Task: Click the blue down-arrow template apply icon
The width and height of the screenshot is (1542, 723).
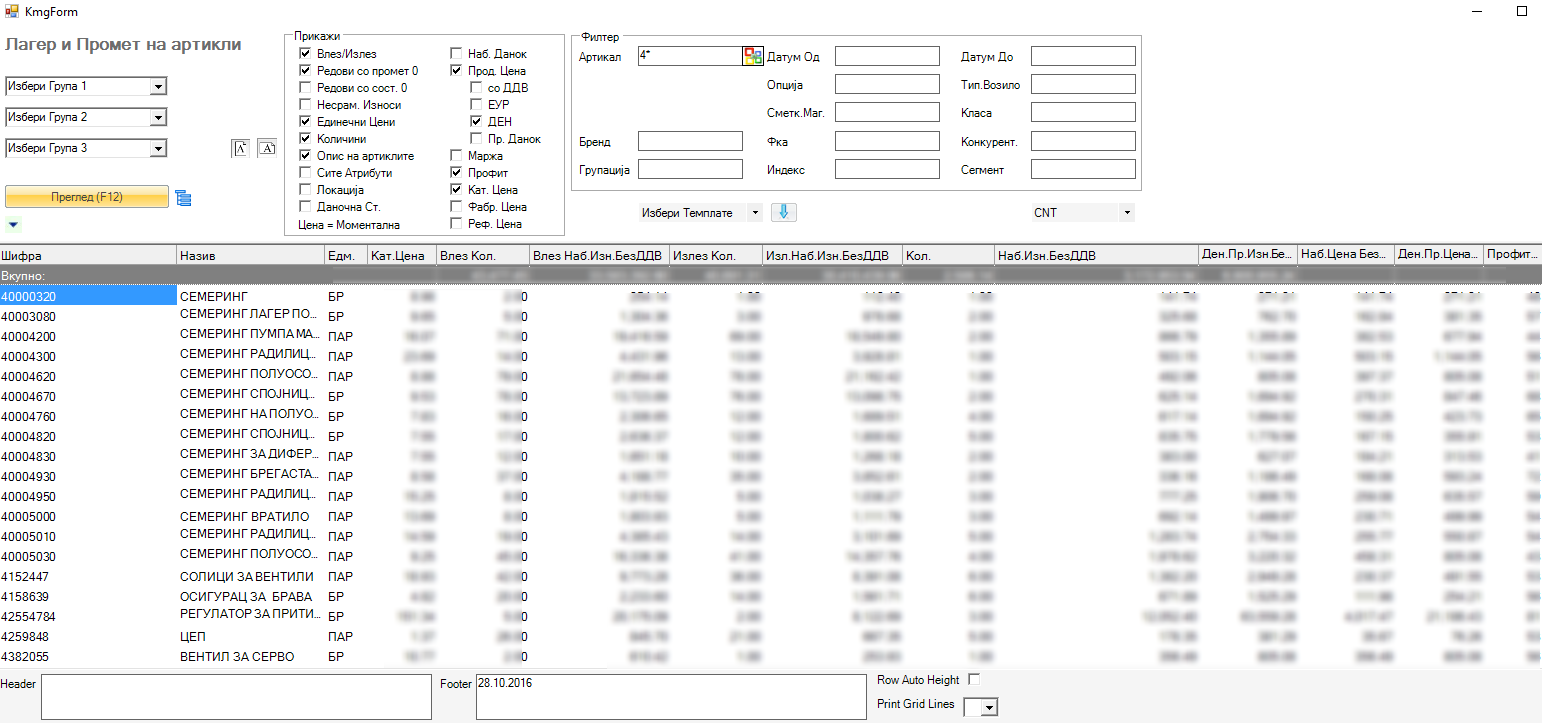Action: click(785, 212)
